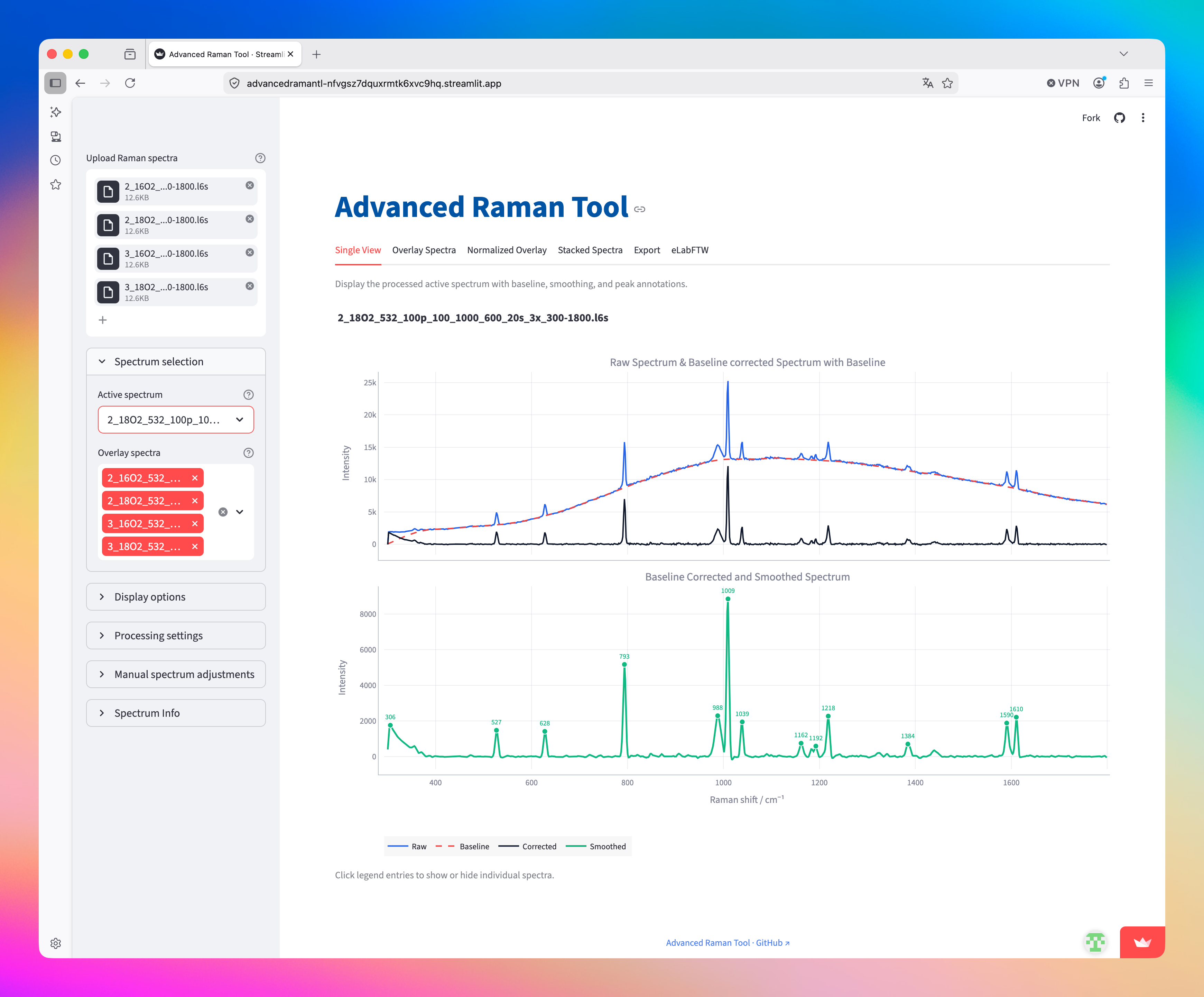Remove uploaded file 2_16O2 from list
1204x997 pixels.
click(249, 185)
